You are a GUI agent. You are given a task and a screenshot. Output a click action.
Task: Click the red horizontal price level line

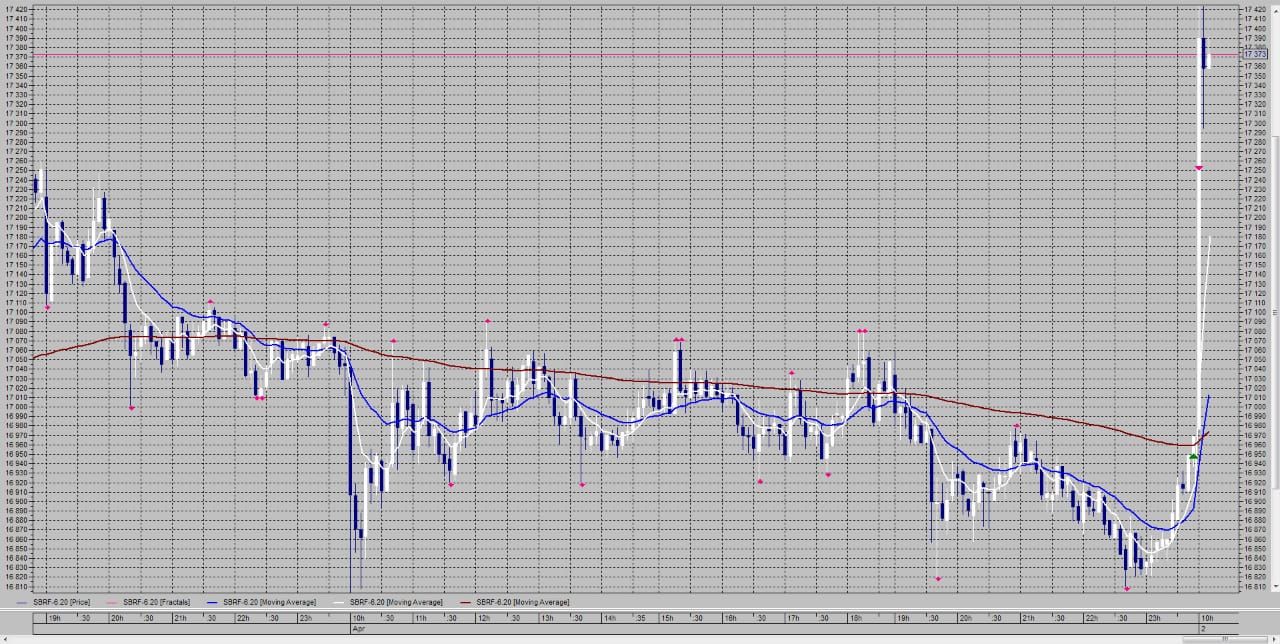point(600,55)
